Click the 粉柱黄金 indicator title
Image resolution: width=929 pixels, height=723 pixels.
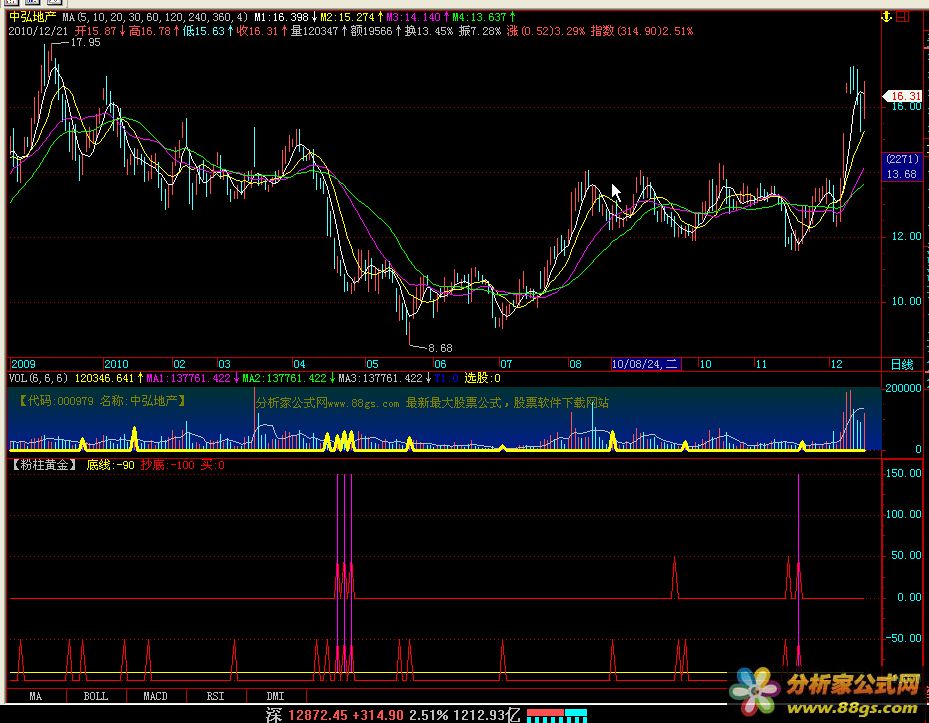[x=44, y=465]
